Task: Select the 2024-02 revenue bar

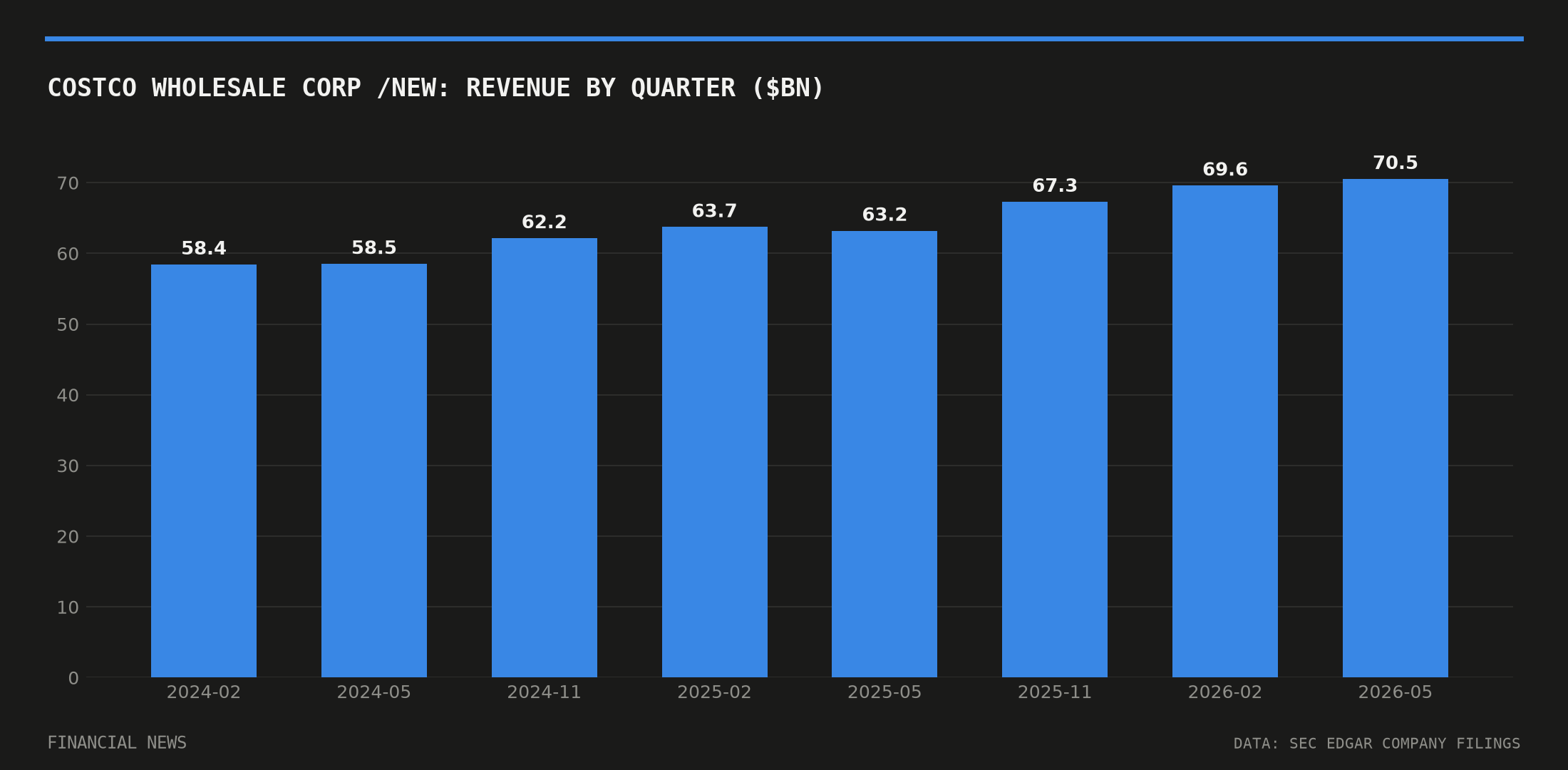Action: point(204,471)
